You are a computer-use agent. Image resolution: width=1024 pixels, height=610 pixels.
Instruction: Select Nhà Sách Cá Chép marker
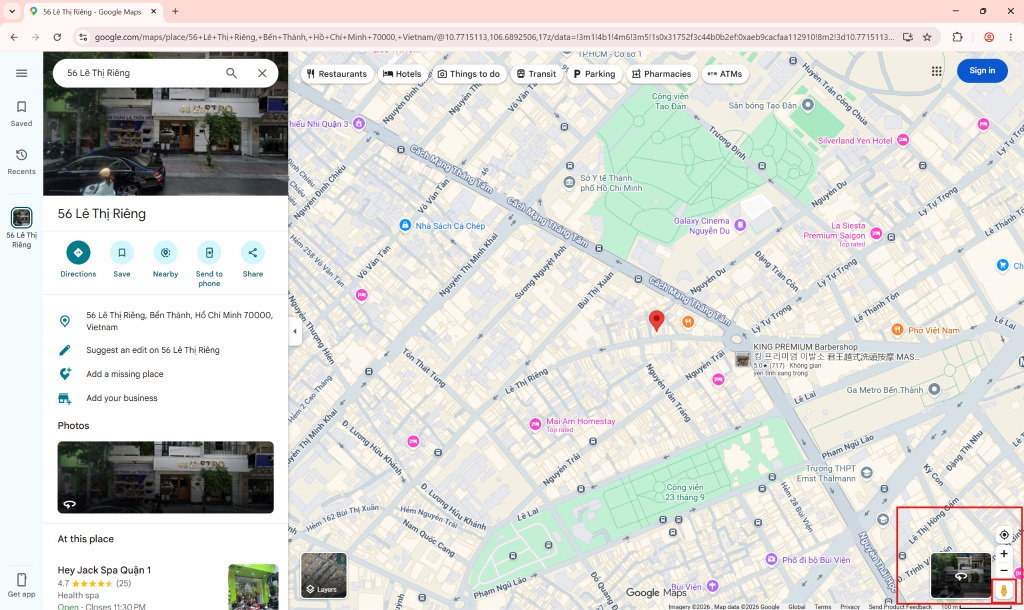(405, 225)
